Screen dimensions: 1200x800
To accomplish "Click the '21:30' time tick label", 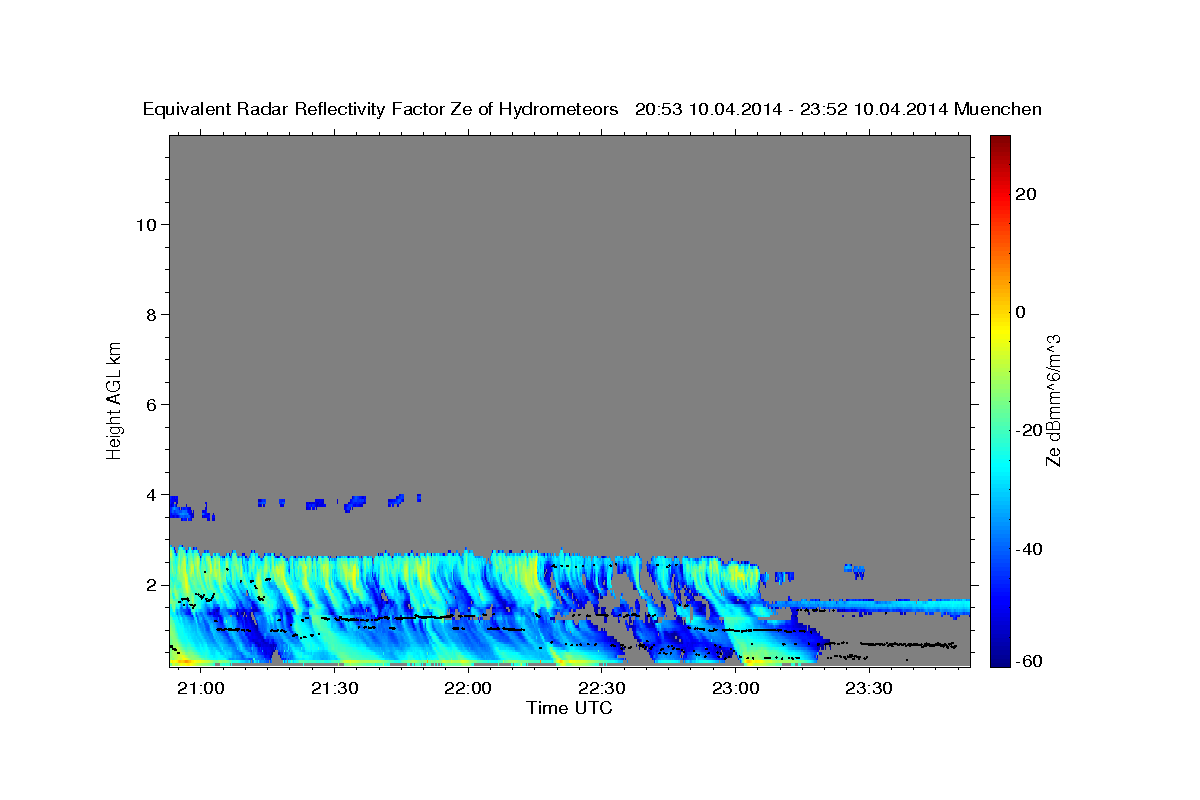I will [335, 689].
